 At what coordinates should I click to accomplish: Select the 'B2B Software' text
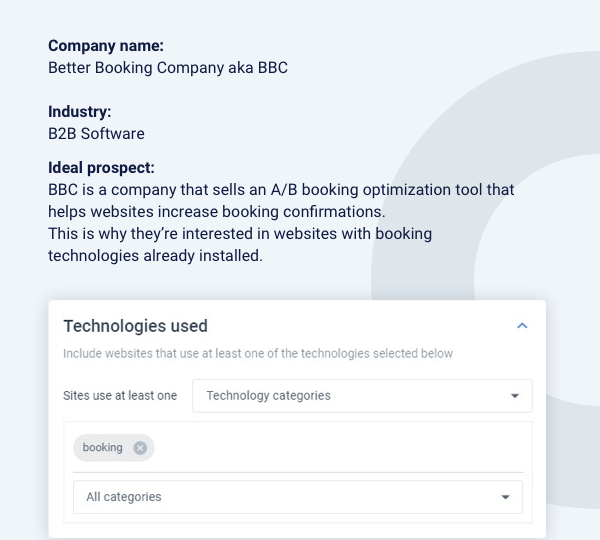coord(96,134)
